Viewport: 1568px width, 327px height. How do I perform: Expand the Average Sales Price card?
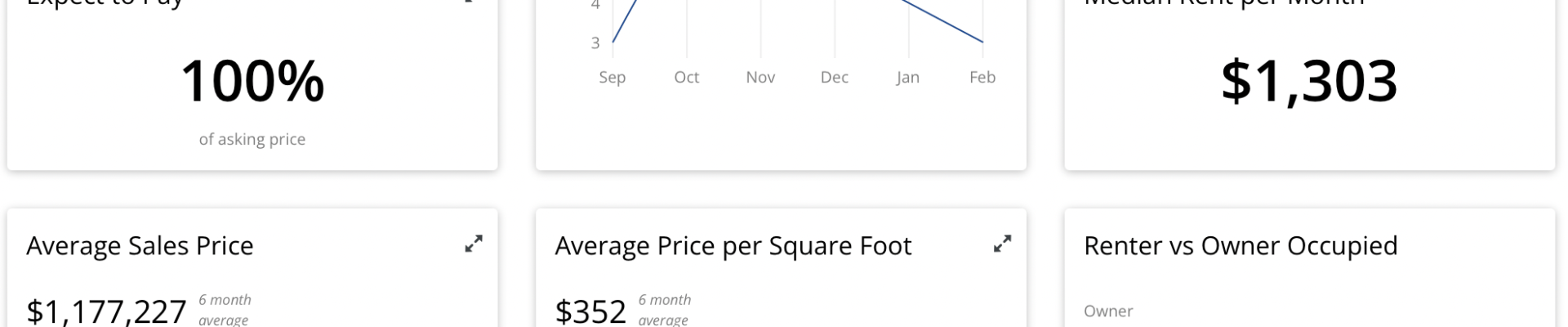(474, 244)
